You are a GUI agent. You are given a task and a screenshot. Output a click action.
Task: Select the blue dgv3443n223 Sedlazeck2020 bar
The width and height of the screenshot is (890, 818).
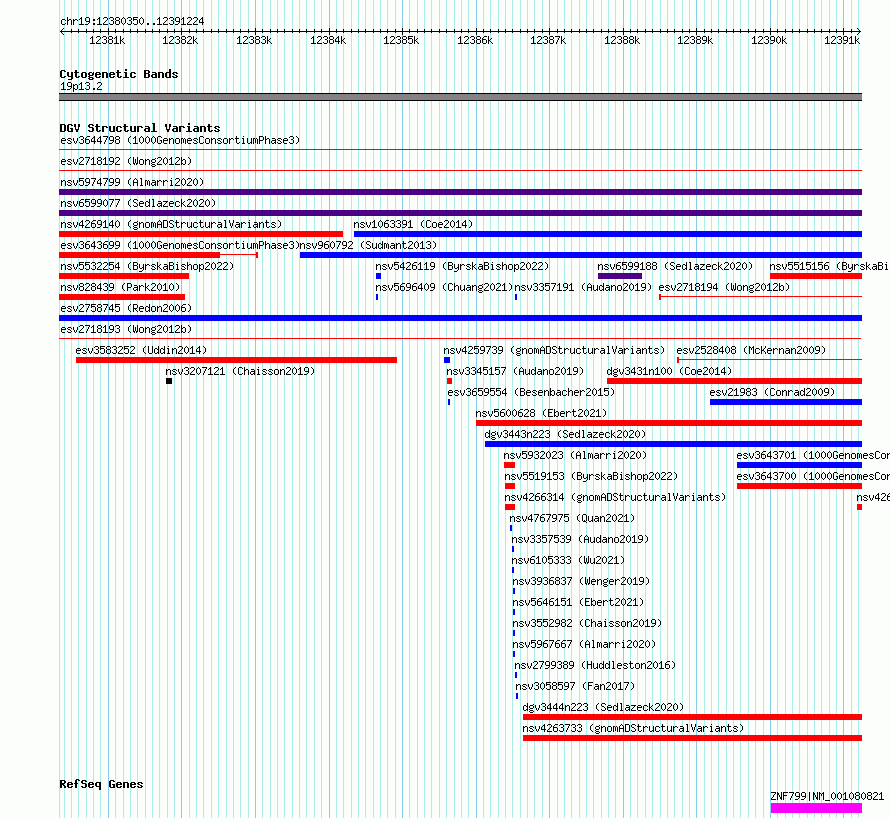(x=673, y=444)
